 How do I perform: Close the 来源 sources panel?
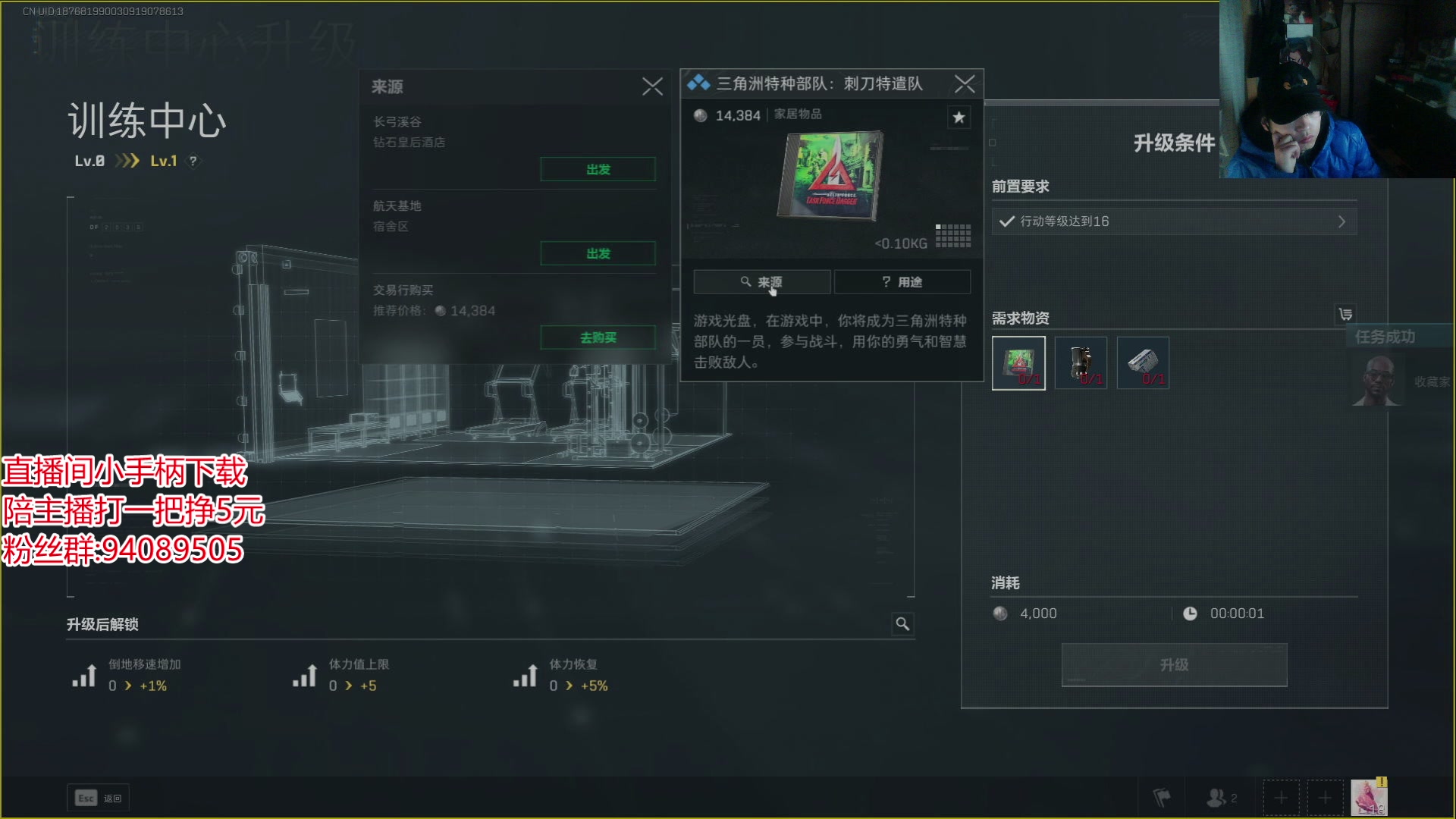652,86
